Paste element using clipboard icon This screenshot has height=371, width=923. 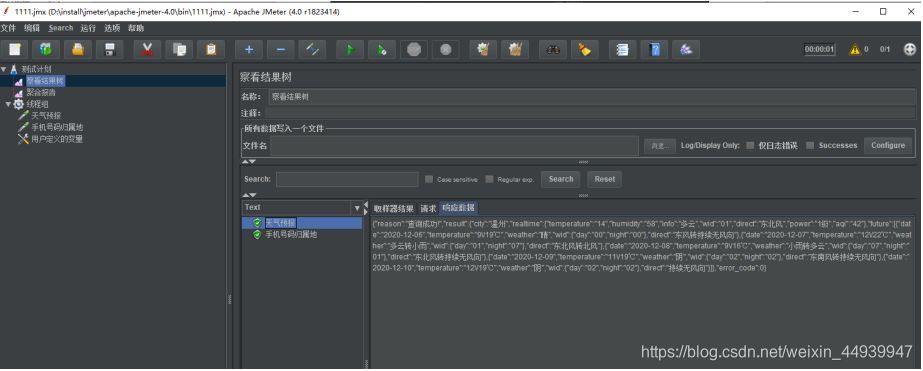click(x=211, y=49)
